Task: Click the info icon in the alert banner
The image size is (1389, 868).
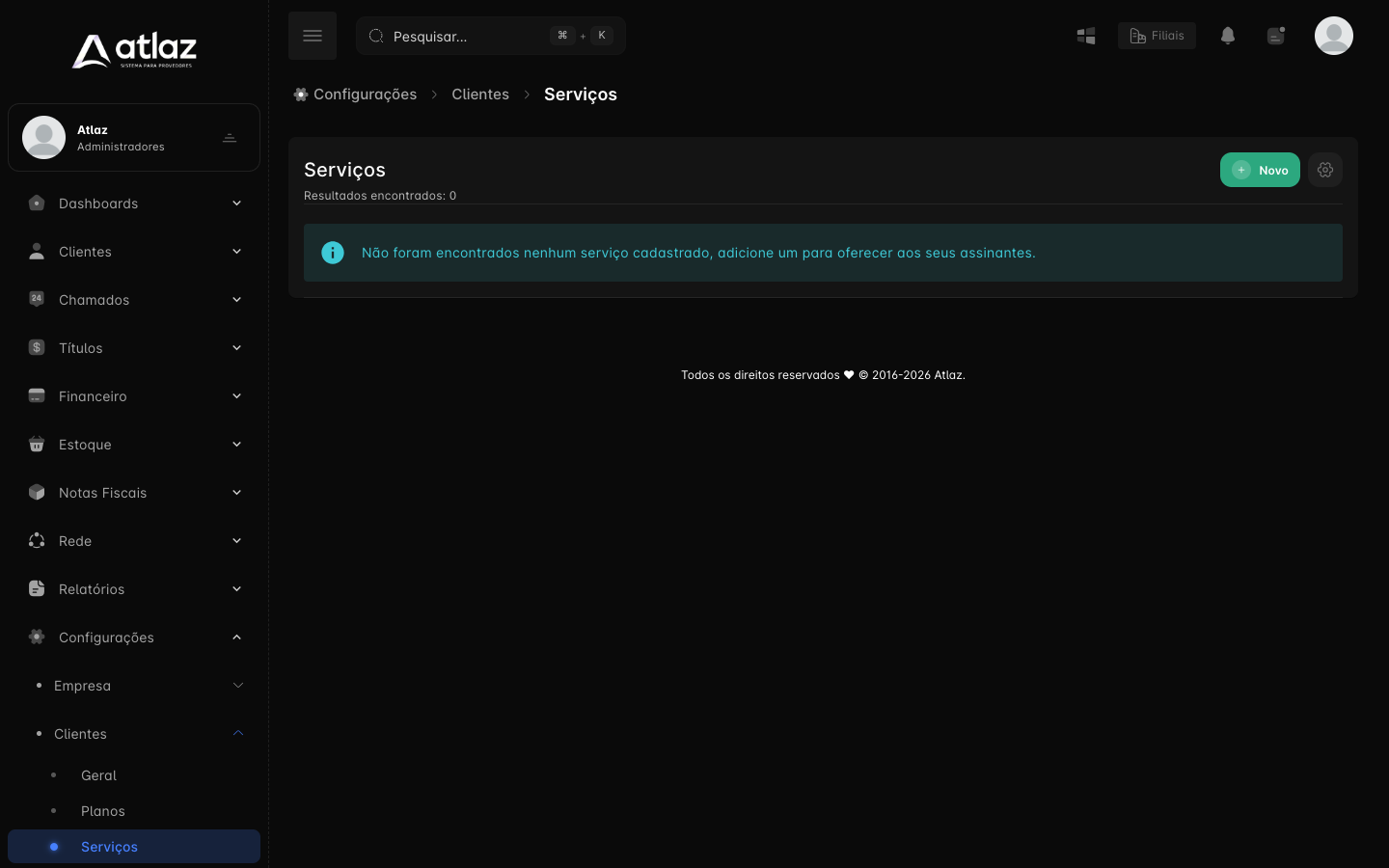Action: click(333, 253)
